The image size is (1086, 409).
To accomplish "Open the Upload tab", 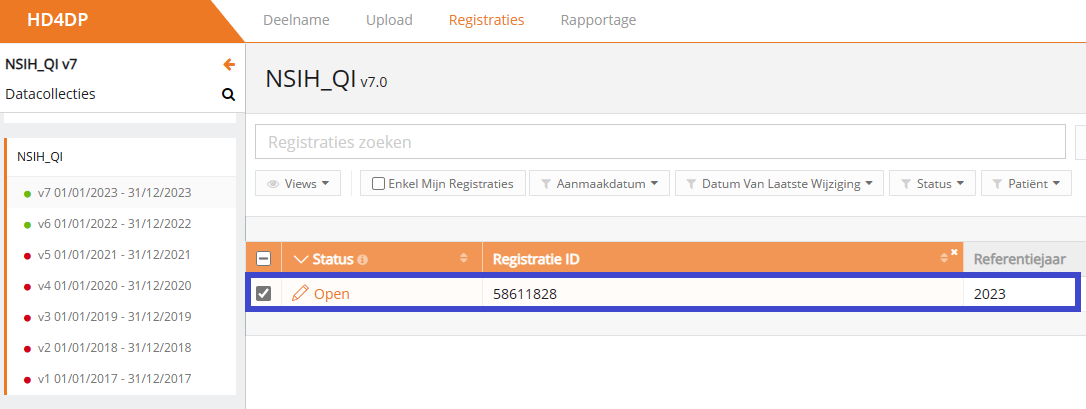I will [389, 20].
